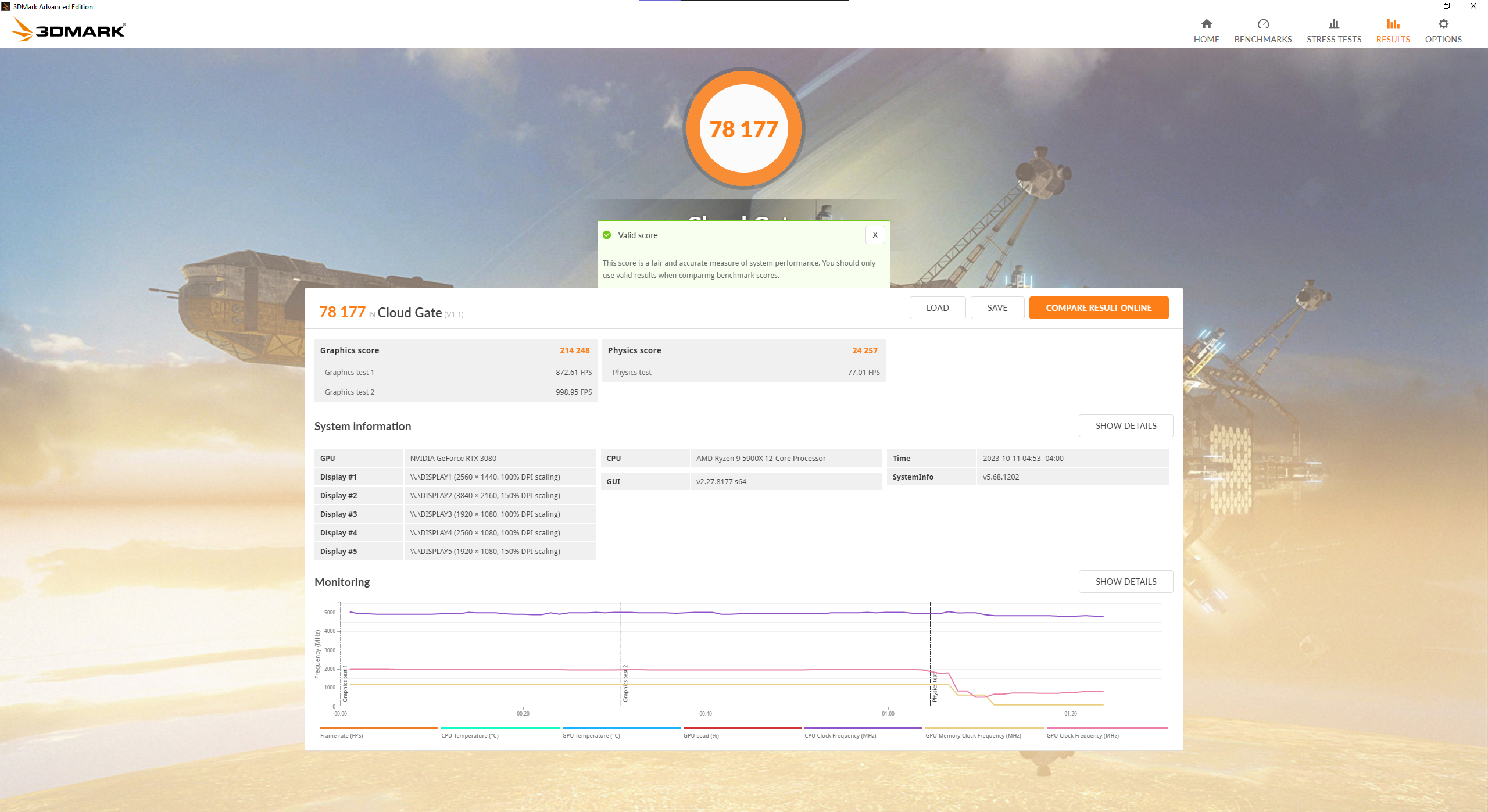Select the HOME menu label

pyautogui.click(x=1207, y=40)
